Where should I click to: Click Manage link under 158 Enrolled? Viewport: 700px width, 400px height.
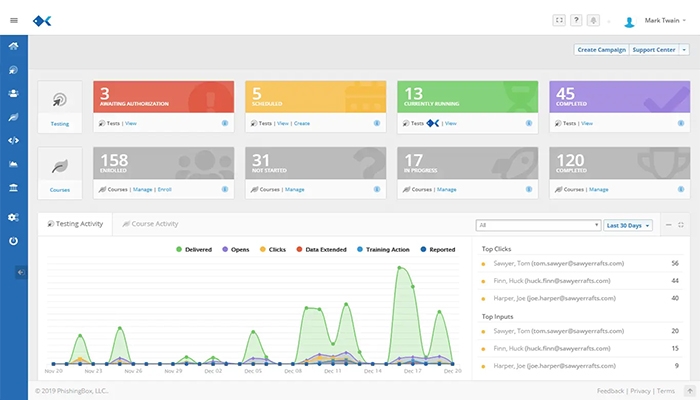[142, 189]
